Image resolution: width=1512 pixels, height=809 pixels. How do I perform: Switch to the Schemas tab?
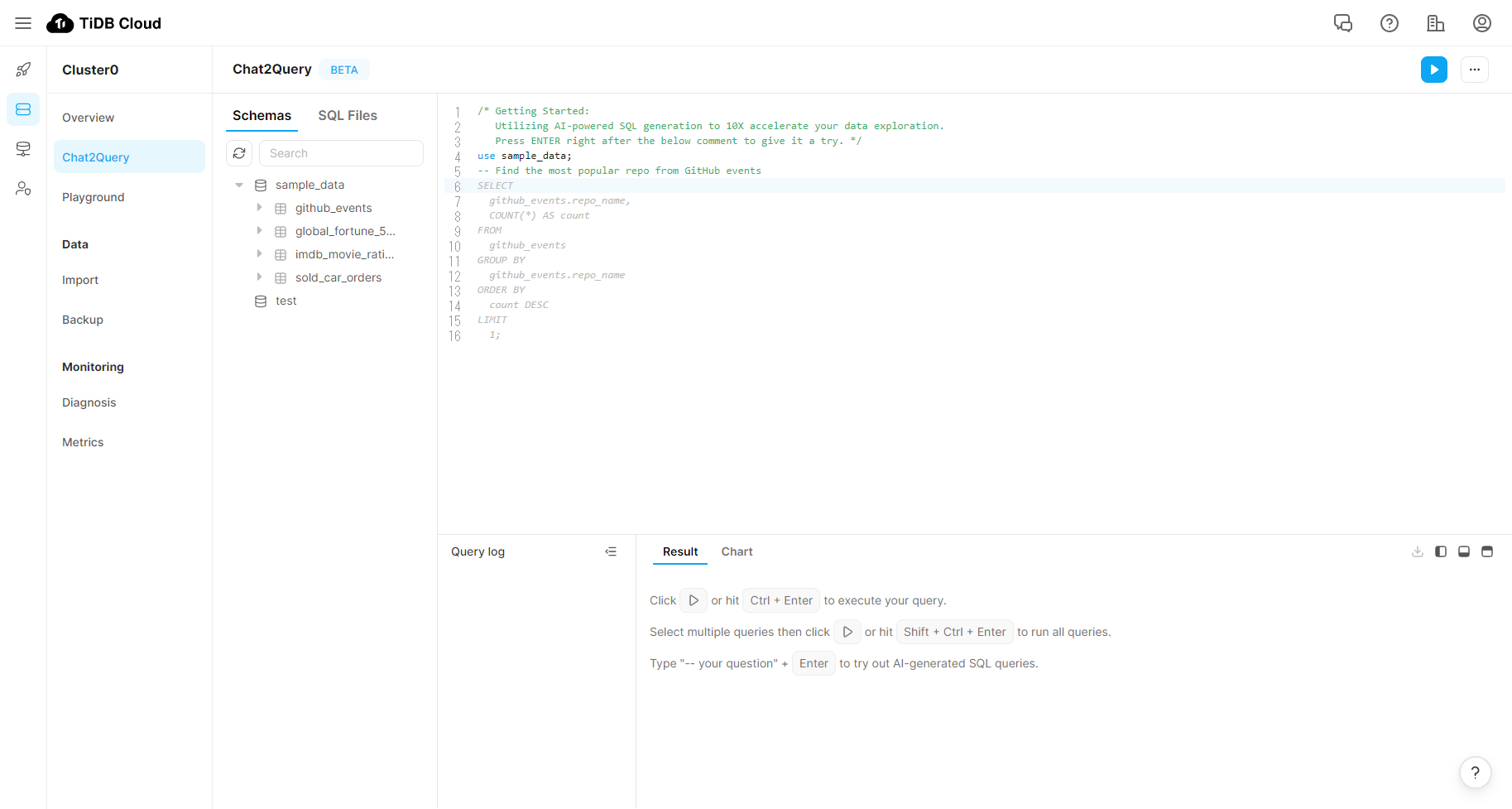(x=262, y=116)
